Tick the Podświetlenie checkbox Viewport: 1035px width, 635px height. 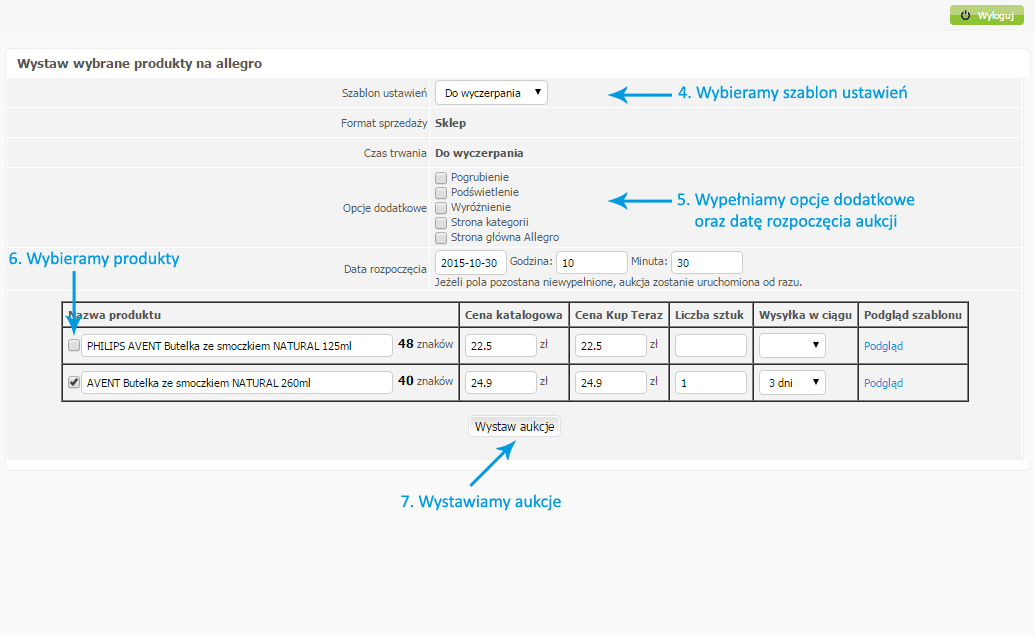(441, 193)
